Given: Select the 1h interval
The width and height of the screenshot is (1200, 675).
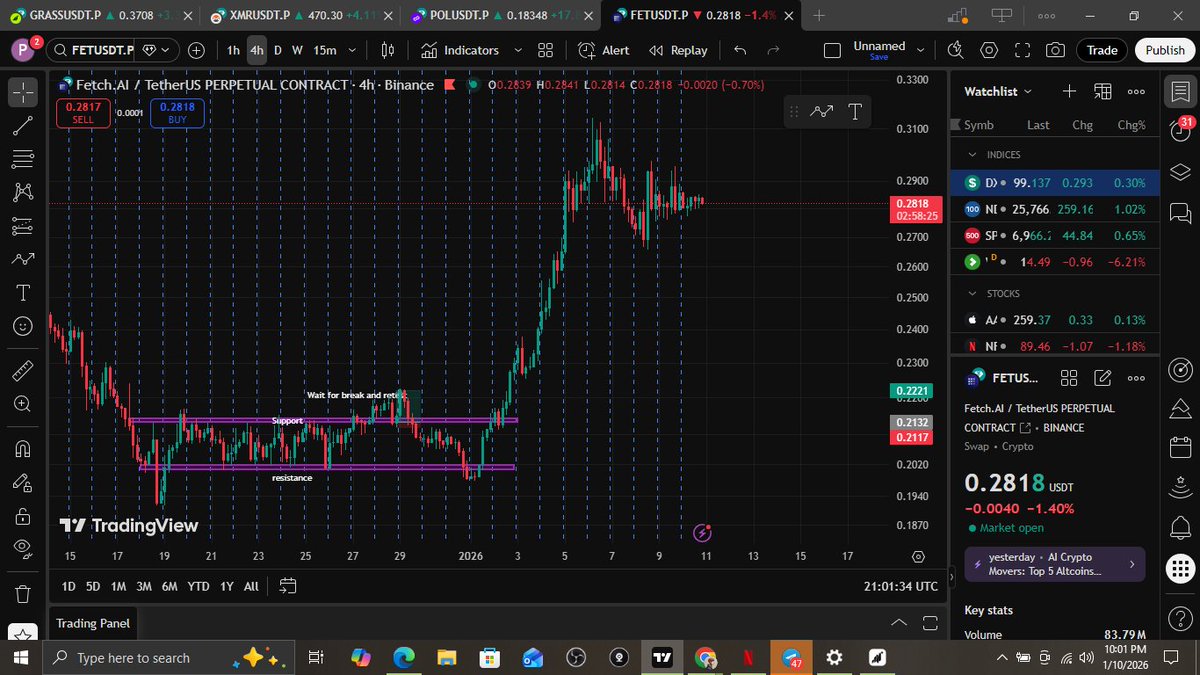Looking at the screenshot, I should (233, 50).
